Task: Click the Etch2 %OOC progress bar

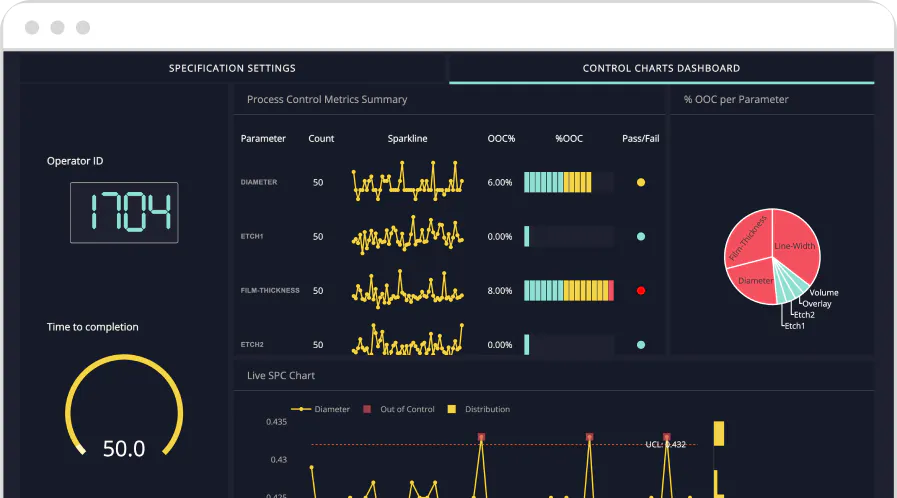Action: (x=569, y=345)
